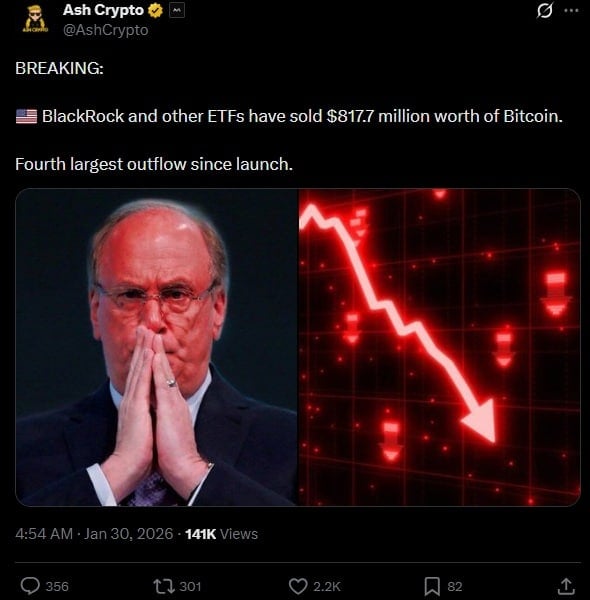Viewport: 590px width, 600px height.
Task: Bookmark the post with bookmark icon
Action: (432, 586)
